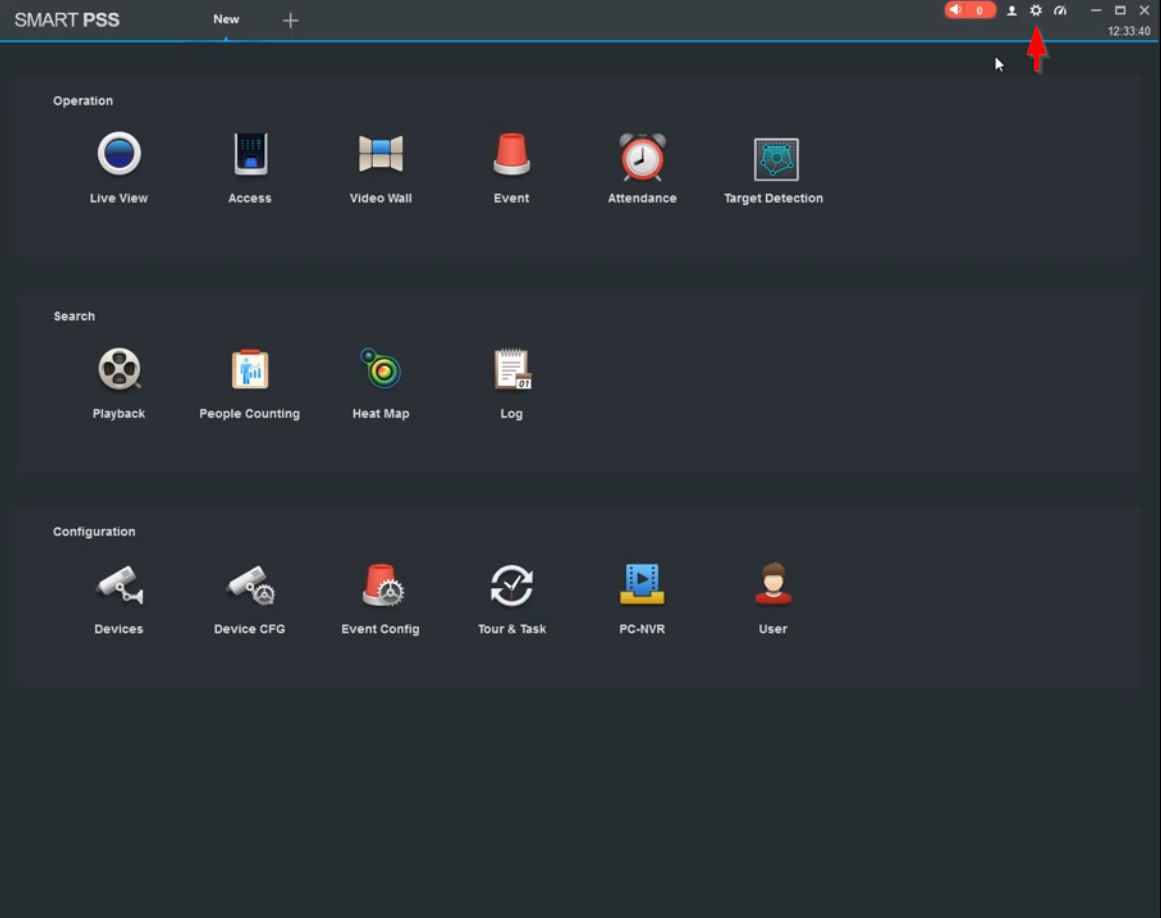Open the Event Config module
Viewport: 1161px width, 918px height.
[x=381, y=598]
